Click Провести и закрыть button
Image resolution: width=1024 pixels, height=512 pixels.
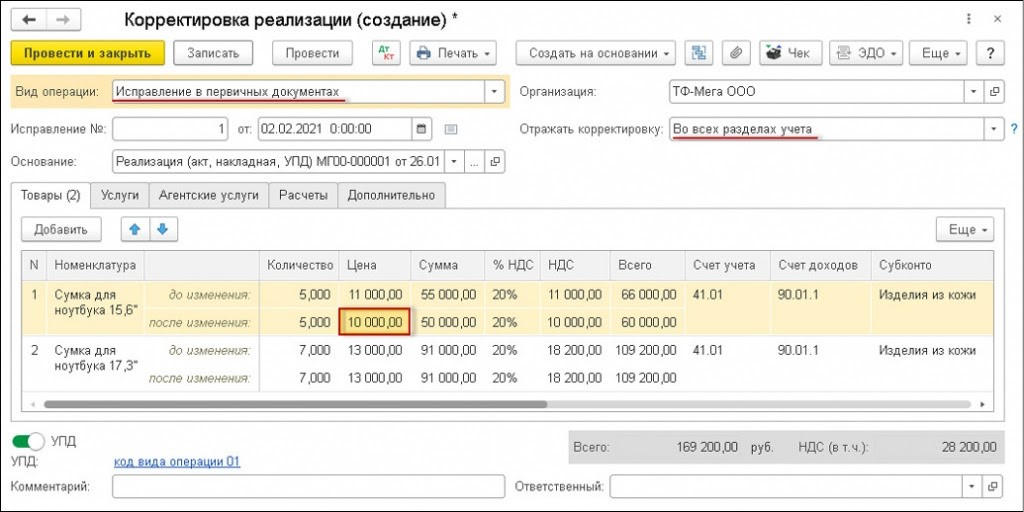[87, 53]
